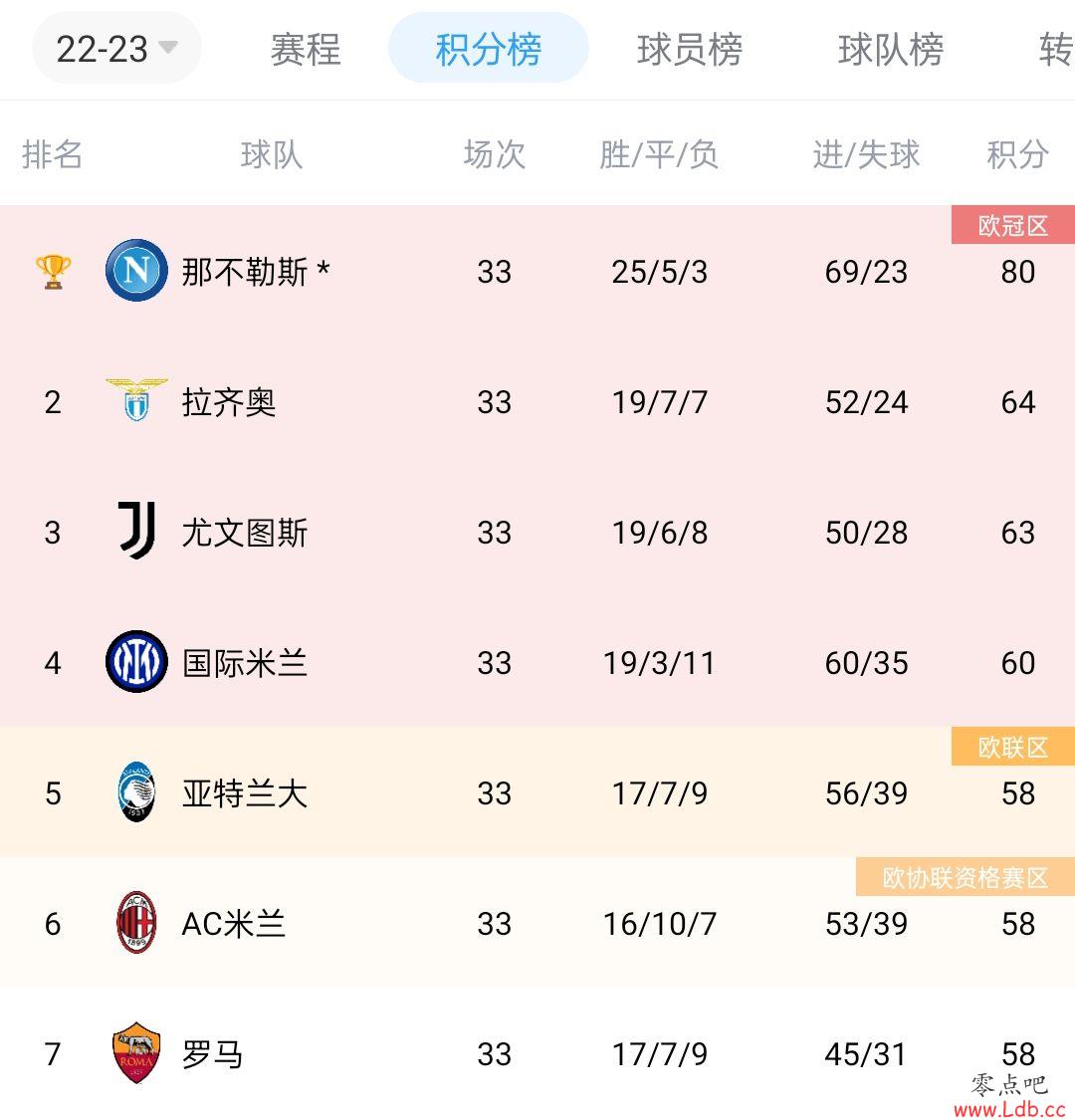1075x1120 pixels.
Task: Open the 22-23 season dropdown
Action: 116,49
